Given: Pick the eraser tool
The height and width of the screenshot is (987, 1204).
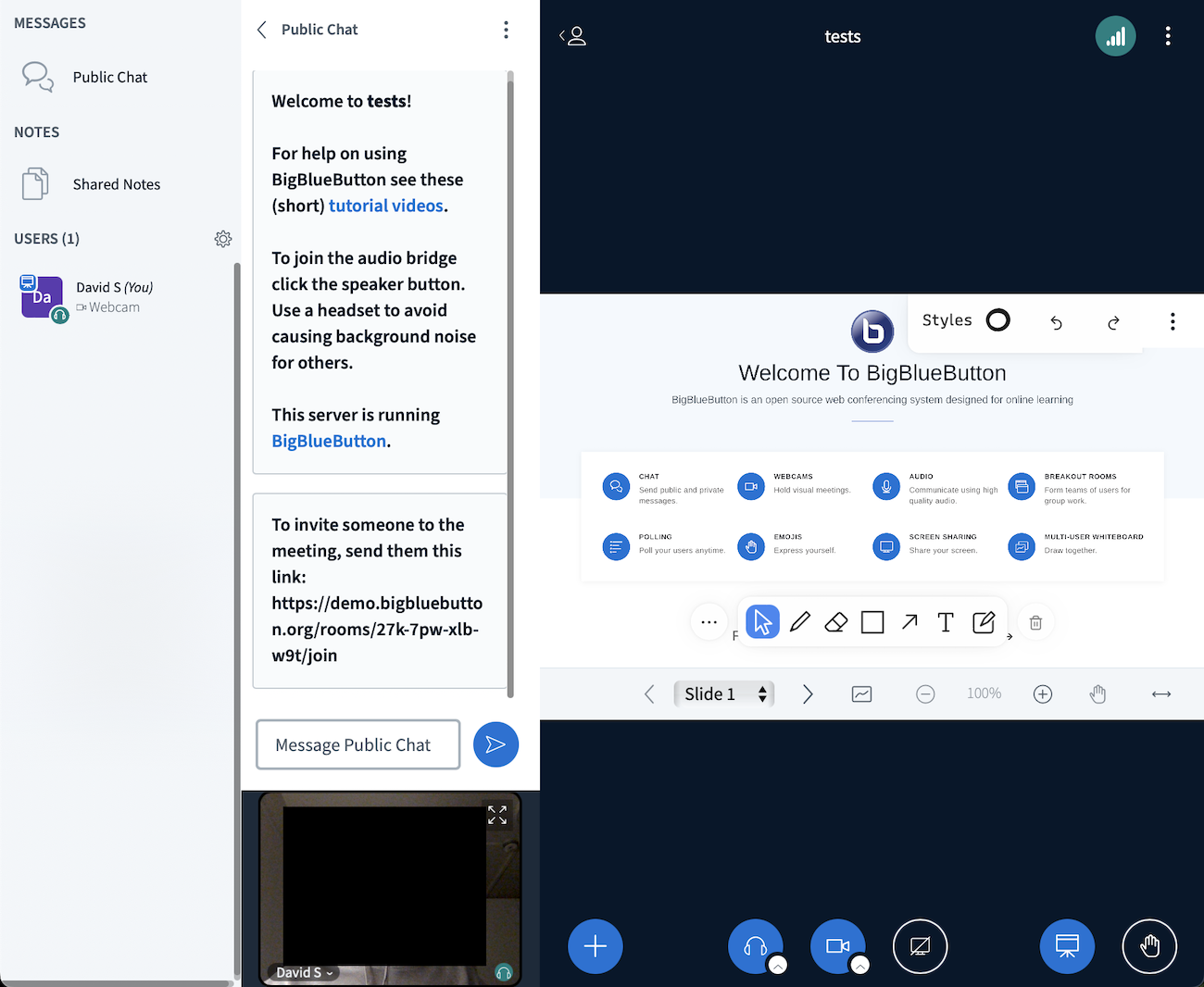Looking at the screenshot, I should tap(835, 621).
